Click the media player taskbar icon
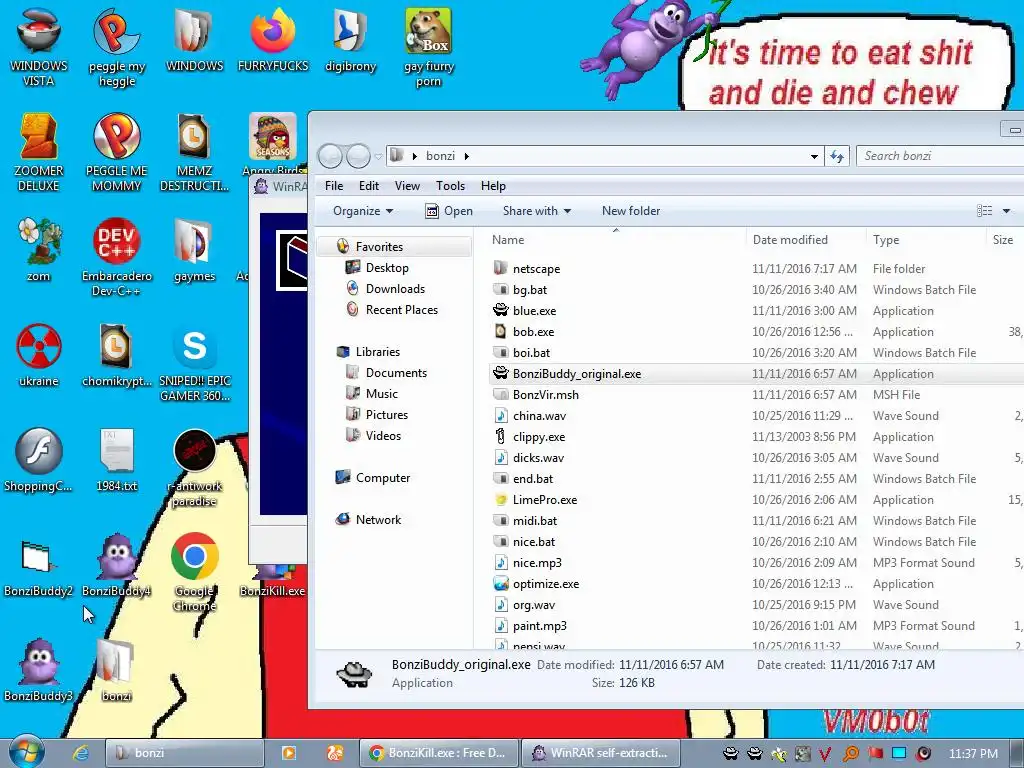1024x768 pixels. [x=289, y=753]
